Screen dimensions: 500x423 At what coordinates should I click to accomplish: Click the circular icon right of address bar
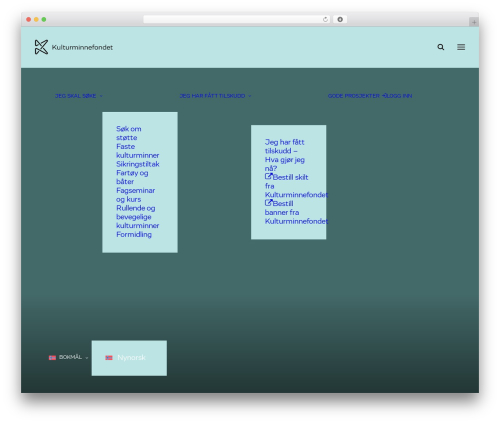point(340,19)
